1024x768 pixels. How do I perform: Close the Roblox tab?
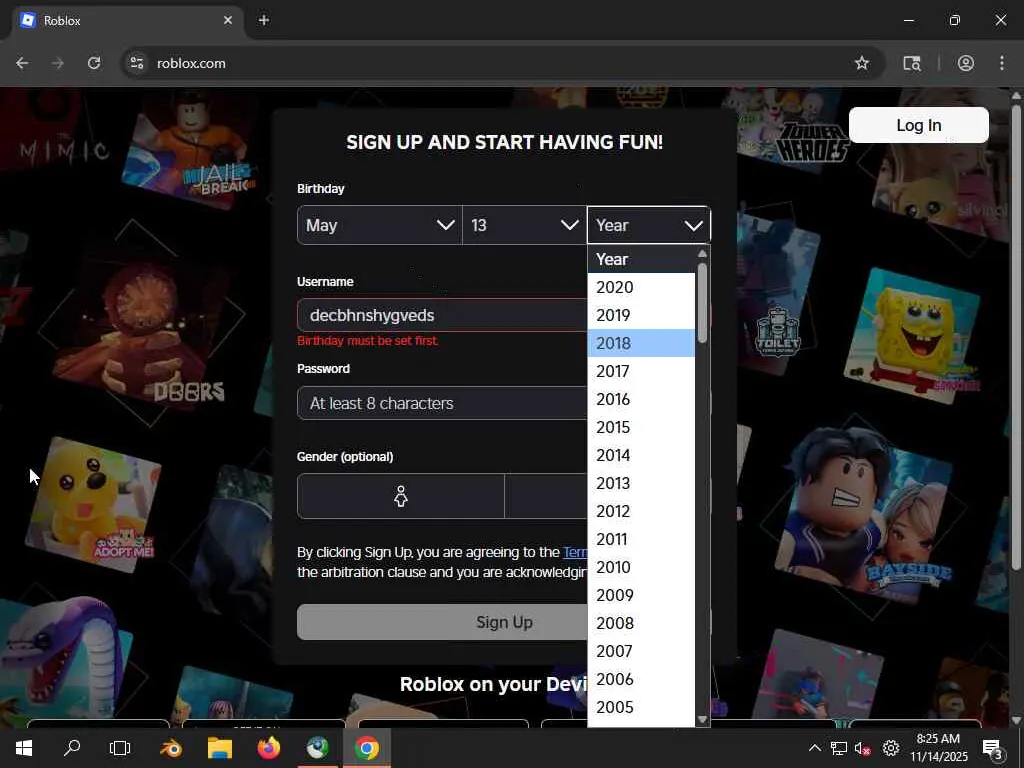(x=227, y=20)
